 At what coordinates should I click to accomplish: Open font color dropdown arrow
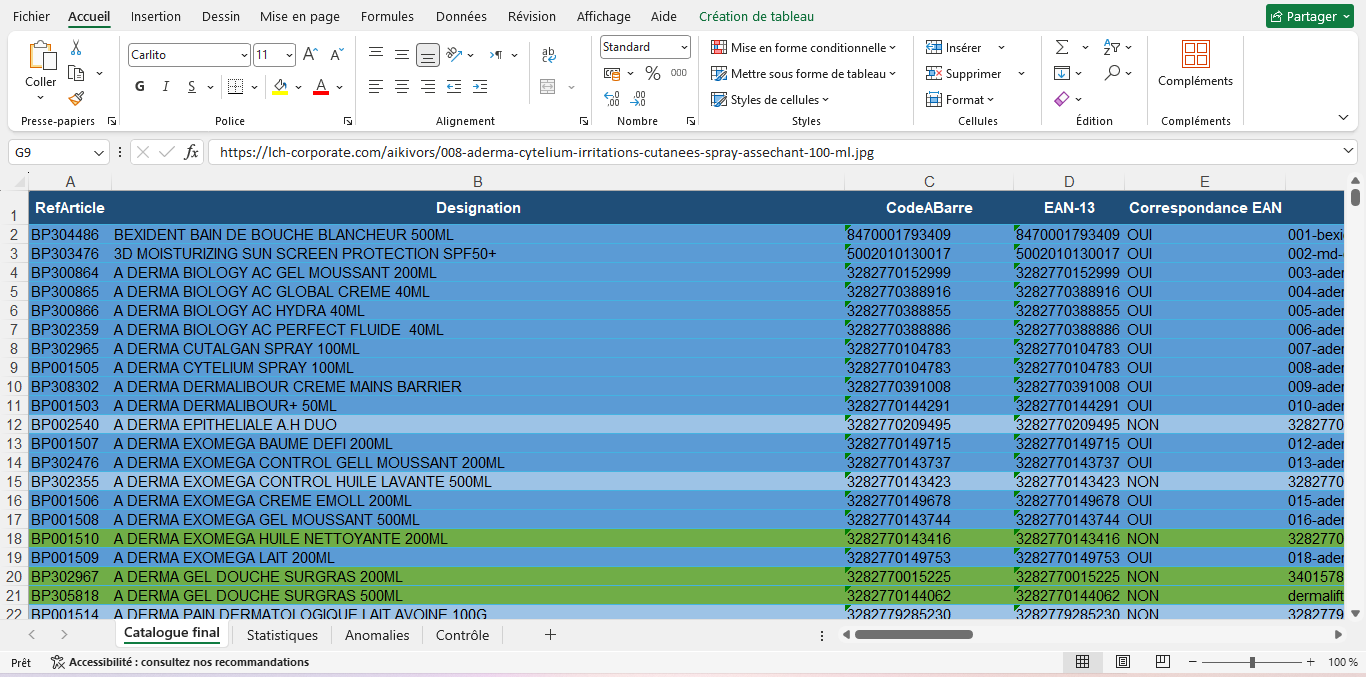(340, 87)
